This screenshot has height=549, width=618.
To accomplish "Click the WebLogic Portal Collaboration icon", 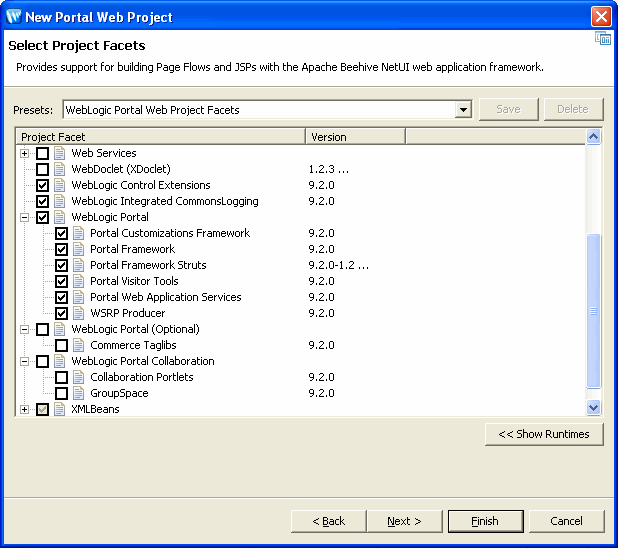I will tap(60, 361).
